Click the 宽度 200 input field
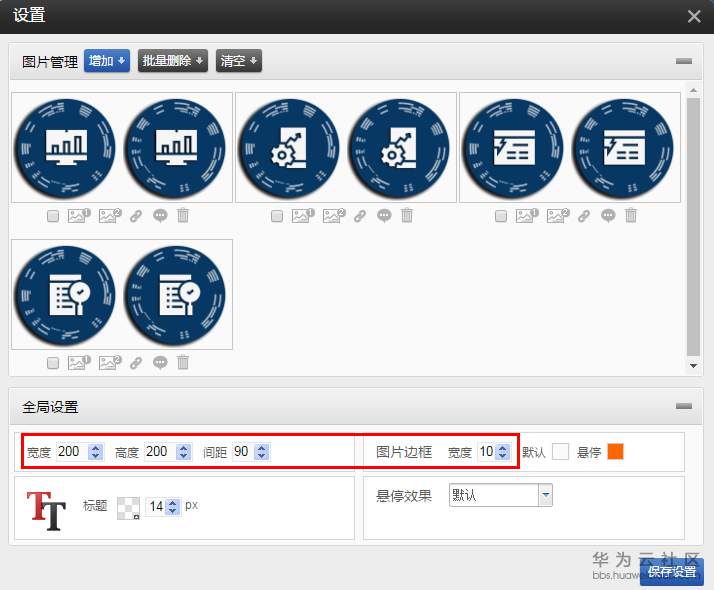 tap(72, 452)
